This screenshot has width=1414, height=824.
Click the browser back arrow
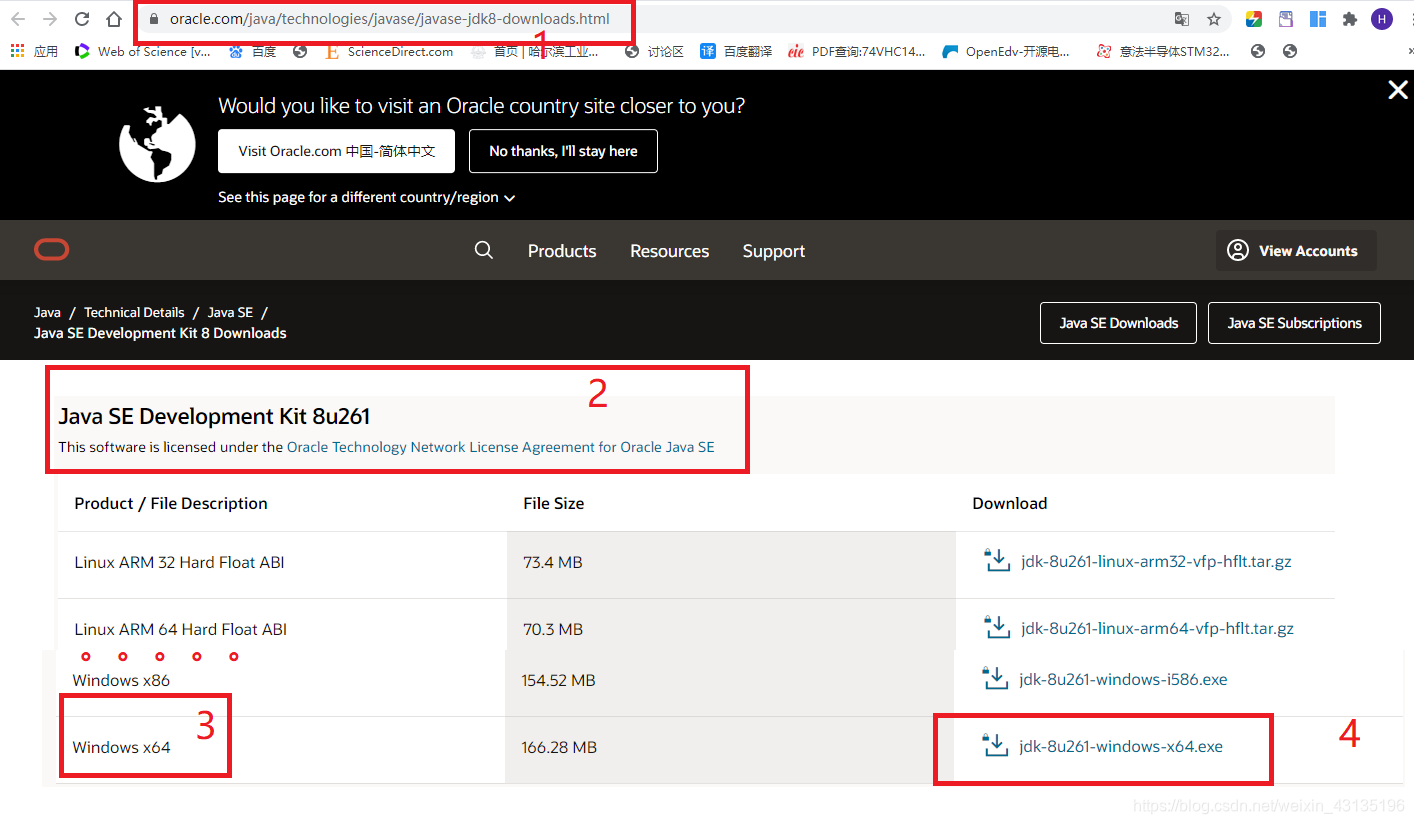tap(18, 19)
